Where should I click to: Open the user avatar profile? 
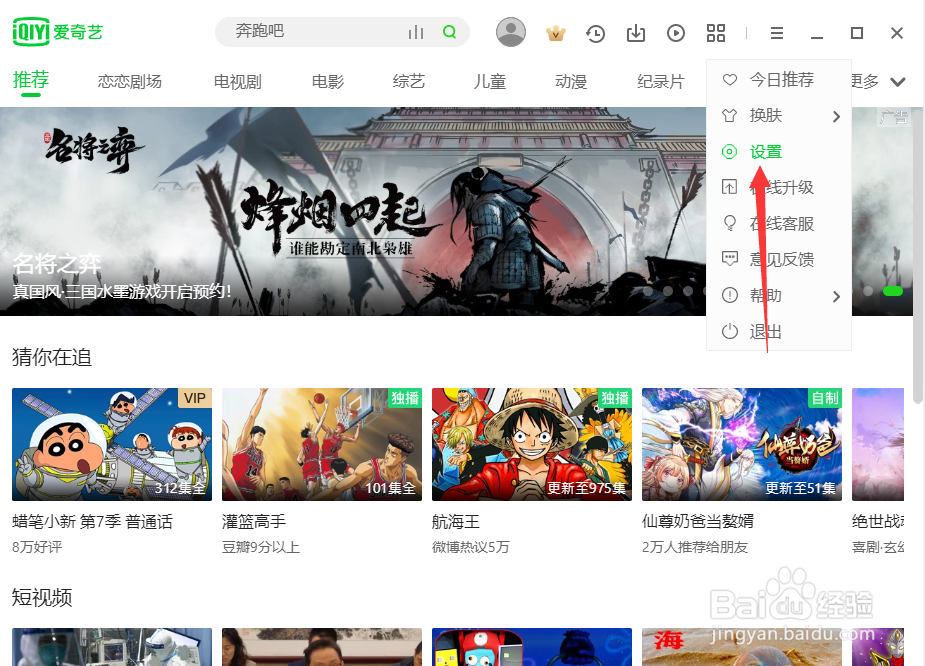click(511, 32)
